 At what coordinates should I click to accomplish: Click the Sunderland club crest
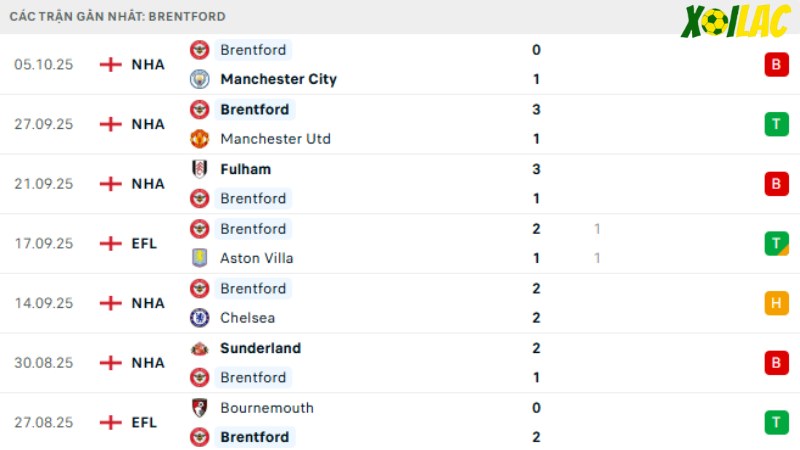[x=199, y=348]
